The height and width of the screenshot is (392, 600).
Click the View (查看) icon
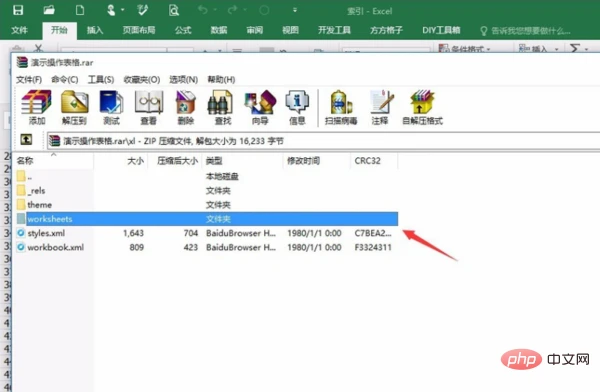click(x=149, y=107)
